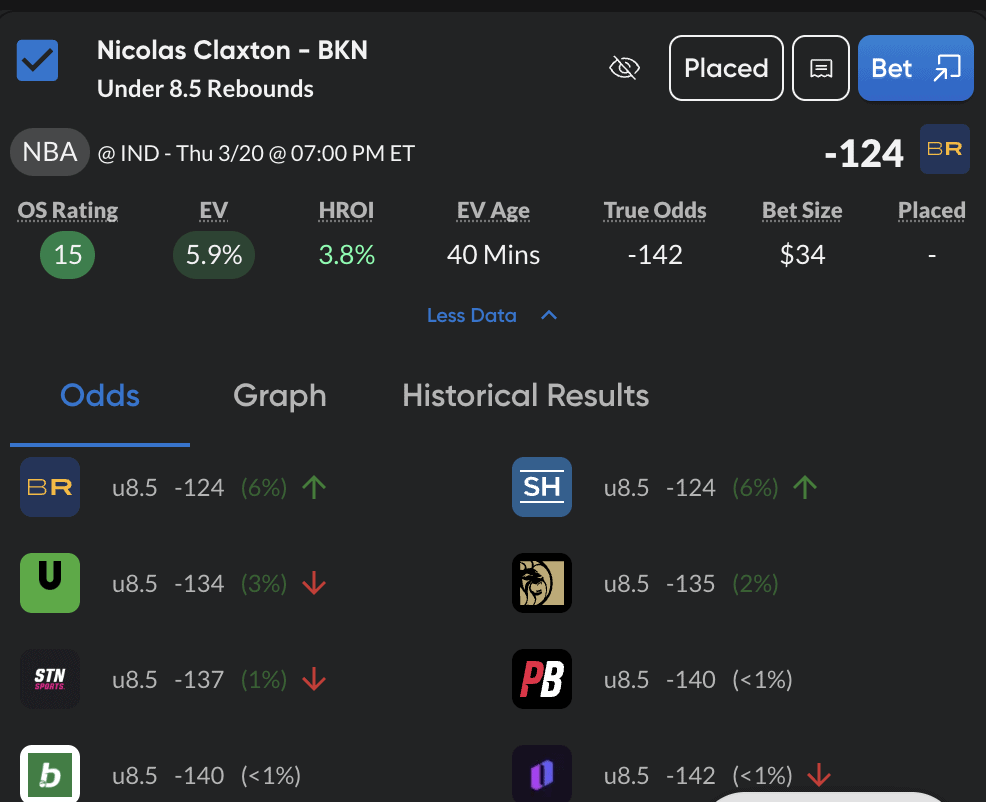Open the notes icon button
Viewport: 986px width, 802px height.
pyautogui.click(x=821, y=68)
